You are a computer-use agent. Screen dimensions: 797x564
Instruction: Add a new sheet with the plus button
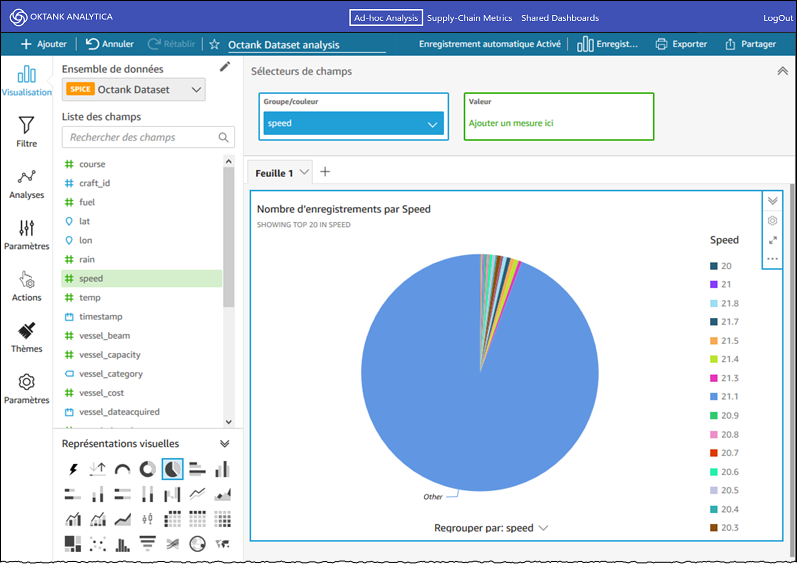click(x=325, y=172)
